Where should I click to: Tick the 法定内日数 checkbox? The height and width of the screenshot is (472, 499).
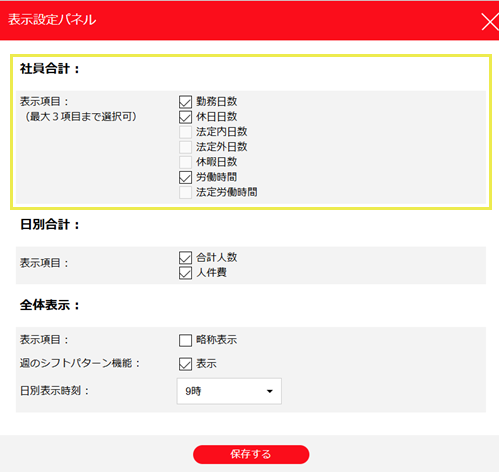click(185, 132)
